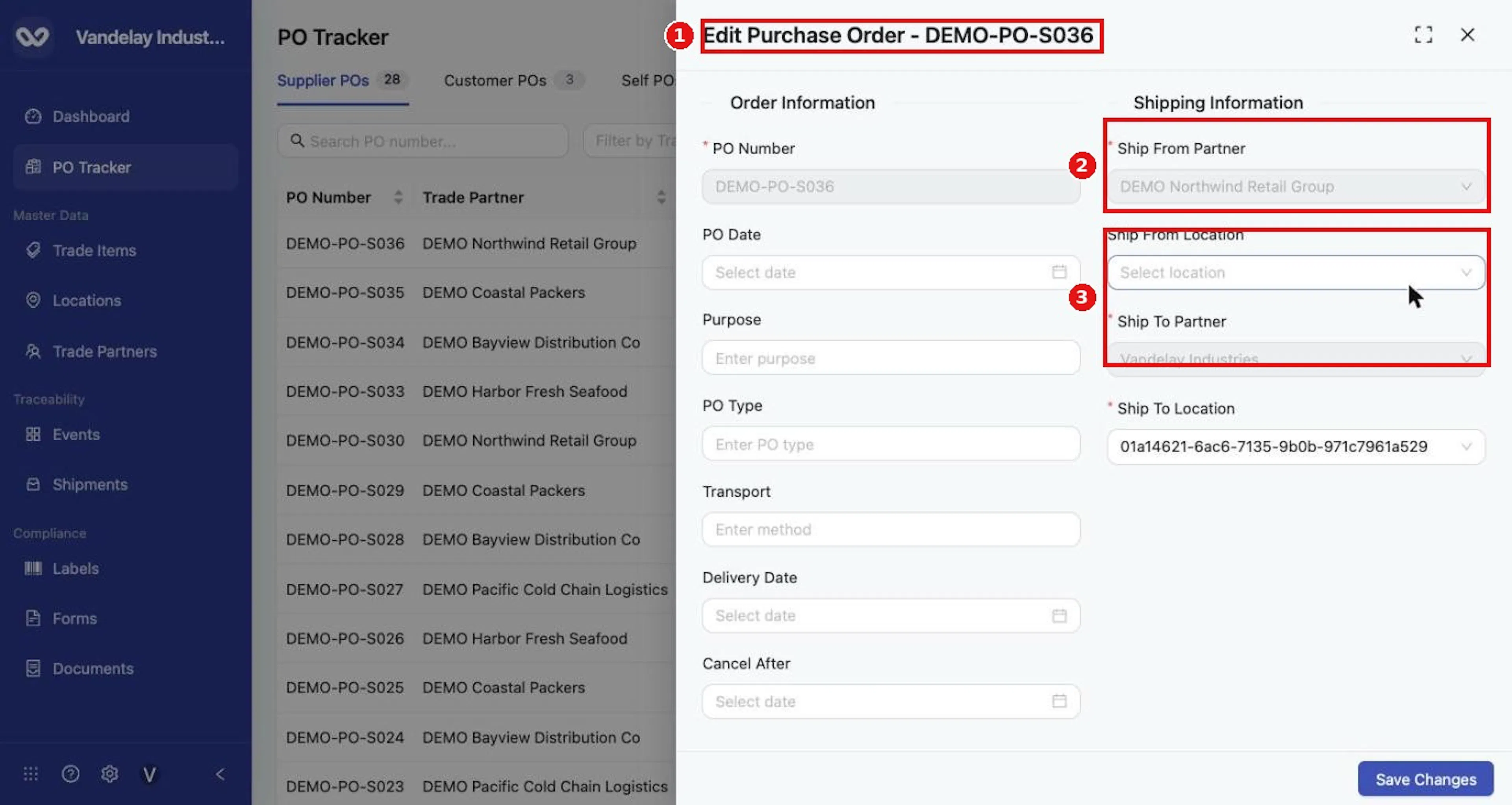Select row DEMO-PO-S033
1512x805 pixels.
pyautogui.click(x=476, y=391)
